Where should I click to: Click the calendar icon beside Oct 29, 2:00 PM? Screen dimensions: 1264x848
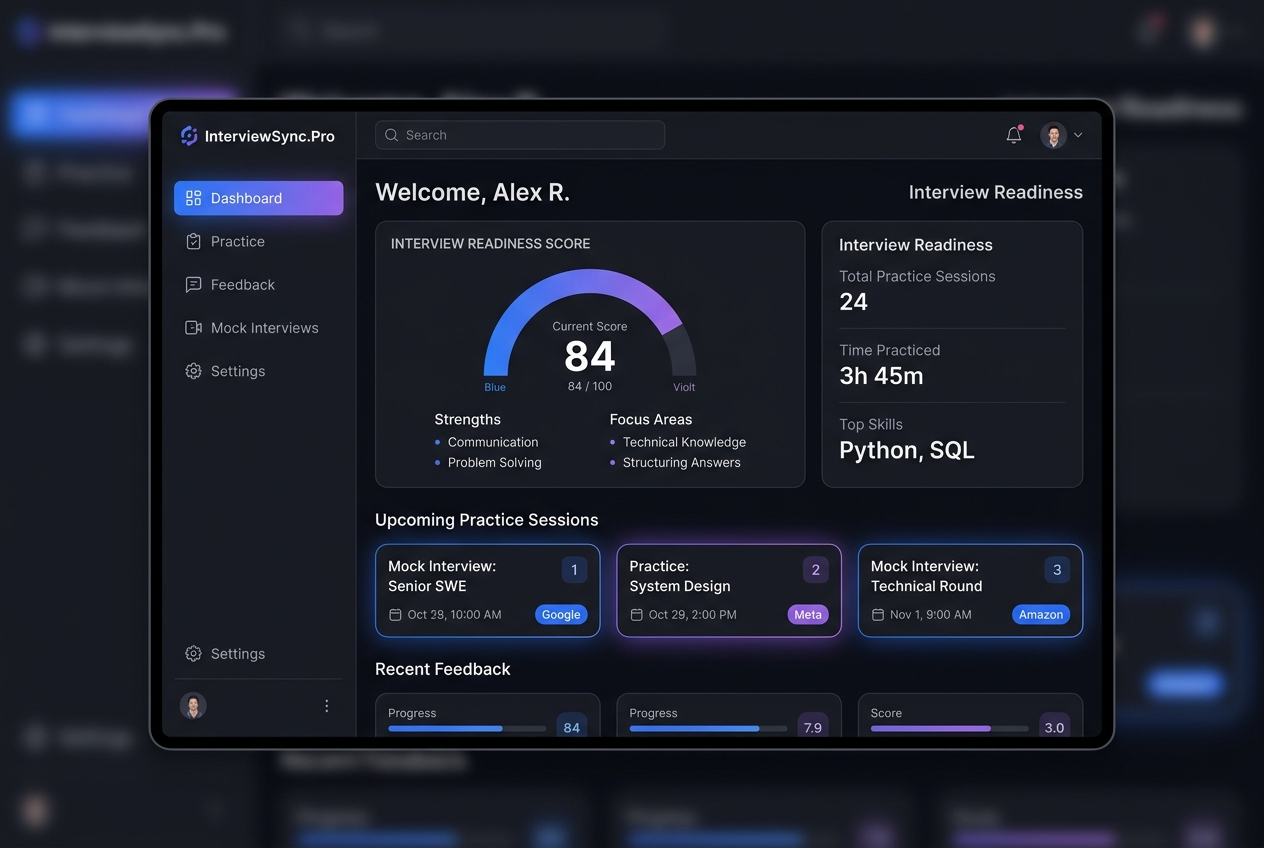pos(636,615)
